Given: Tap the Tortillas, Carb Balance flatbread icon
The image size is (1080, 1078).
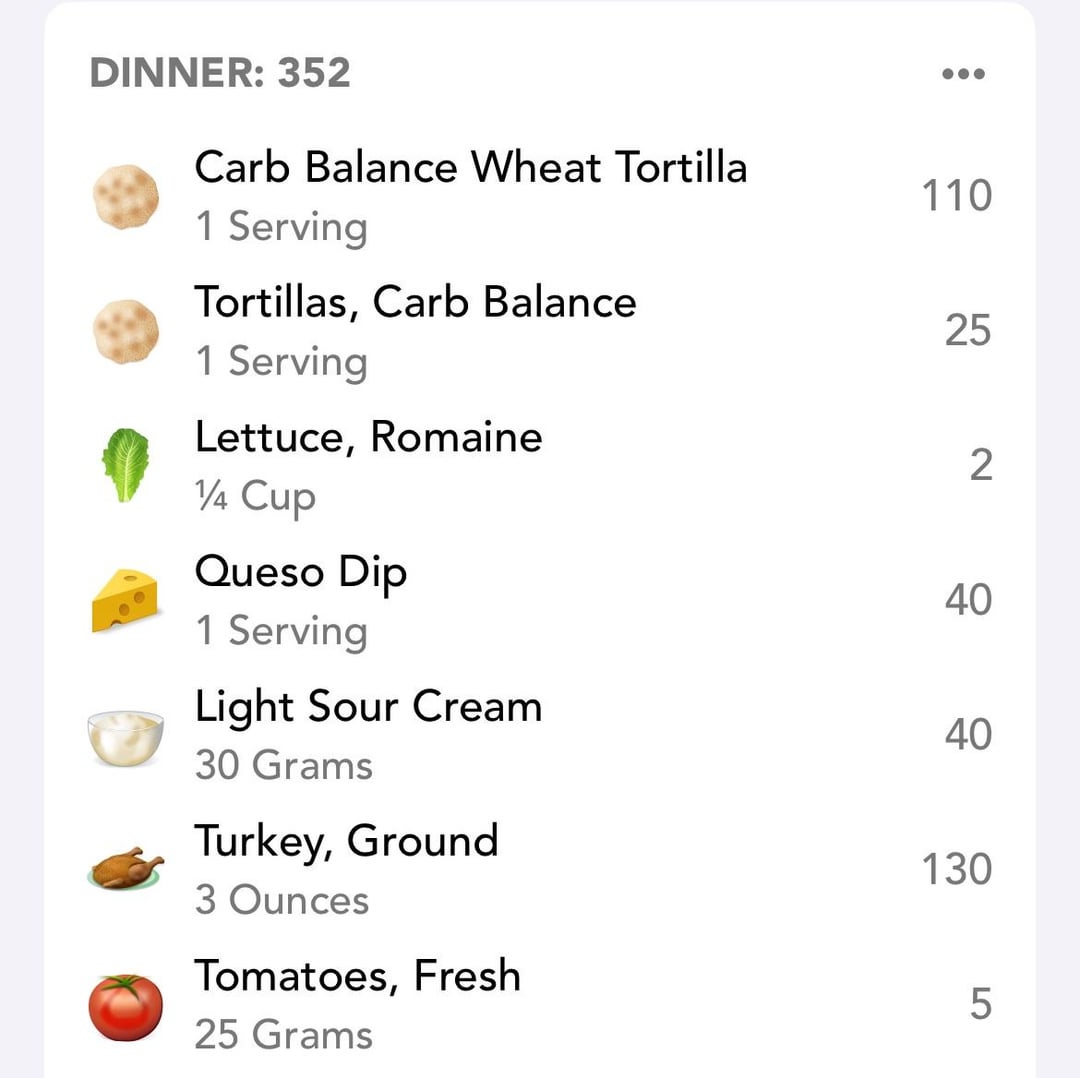Looking at the screenshot, I should 125,331.
